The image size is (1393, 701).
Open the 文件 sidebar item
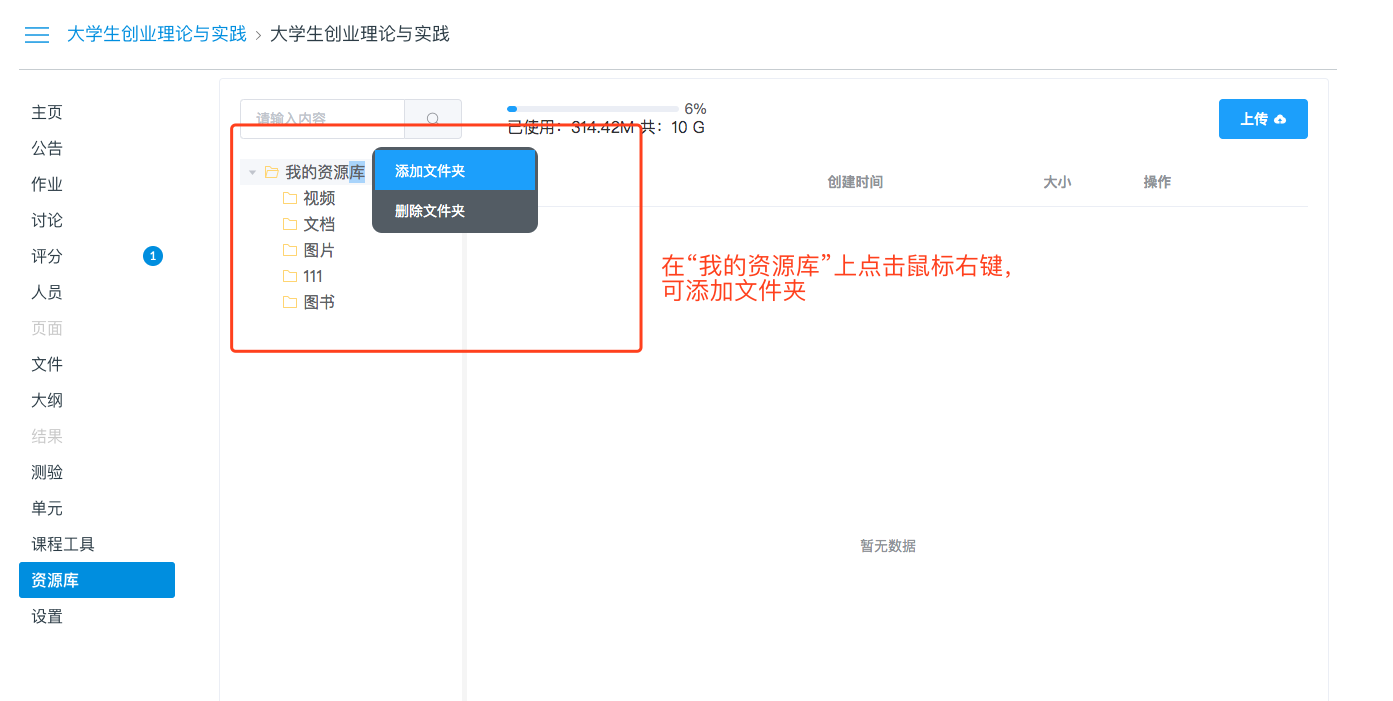click(47, 364)
